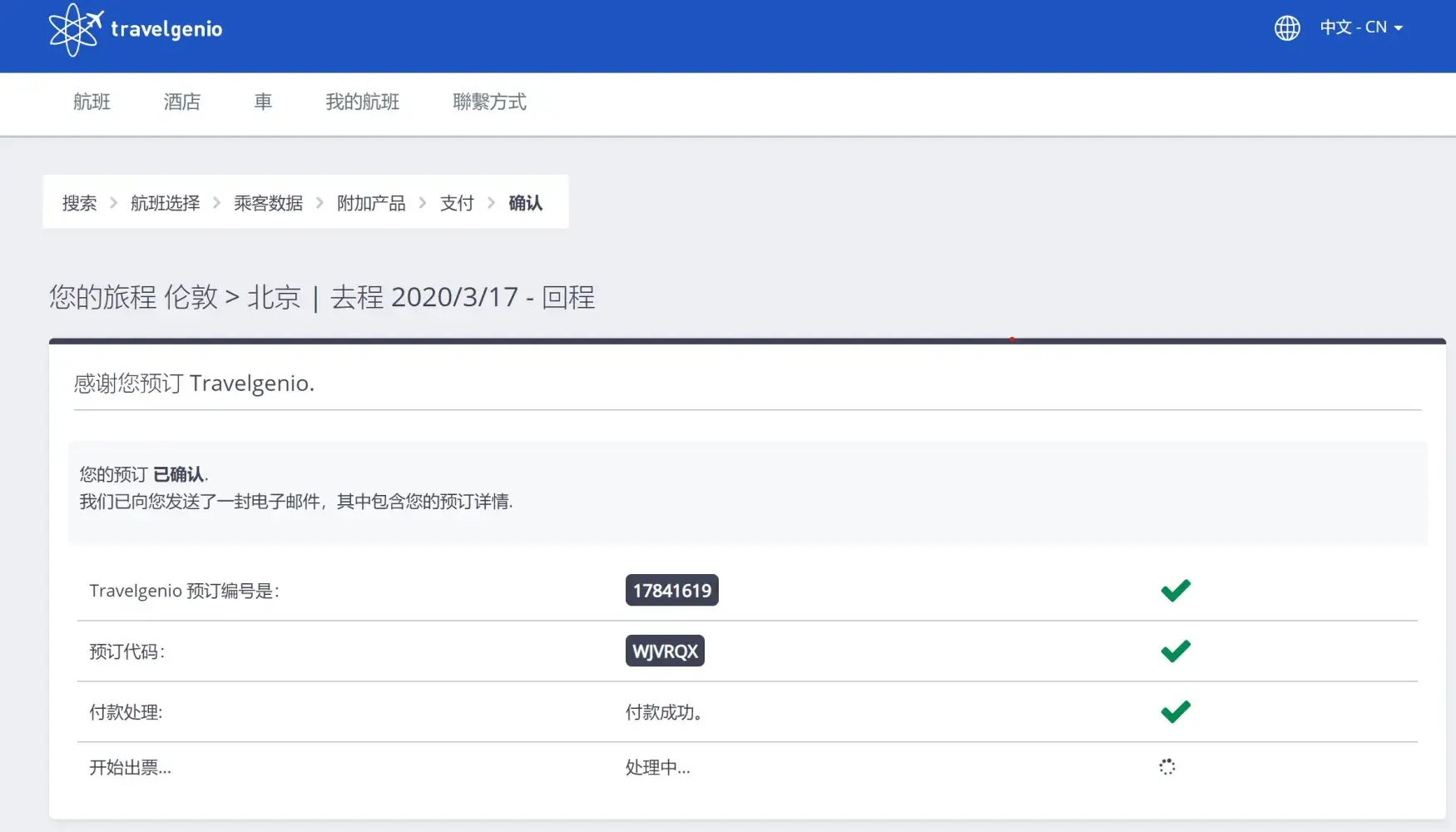Click the 确认 breadcrumb step
Screen dimensions: 1456x832
[x=525, y=203]
